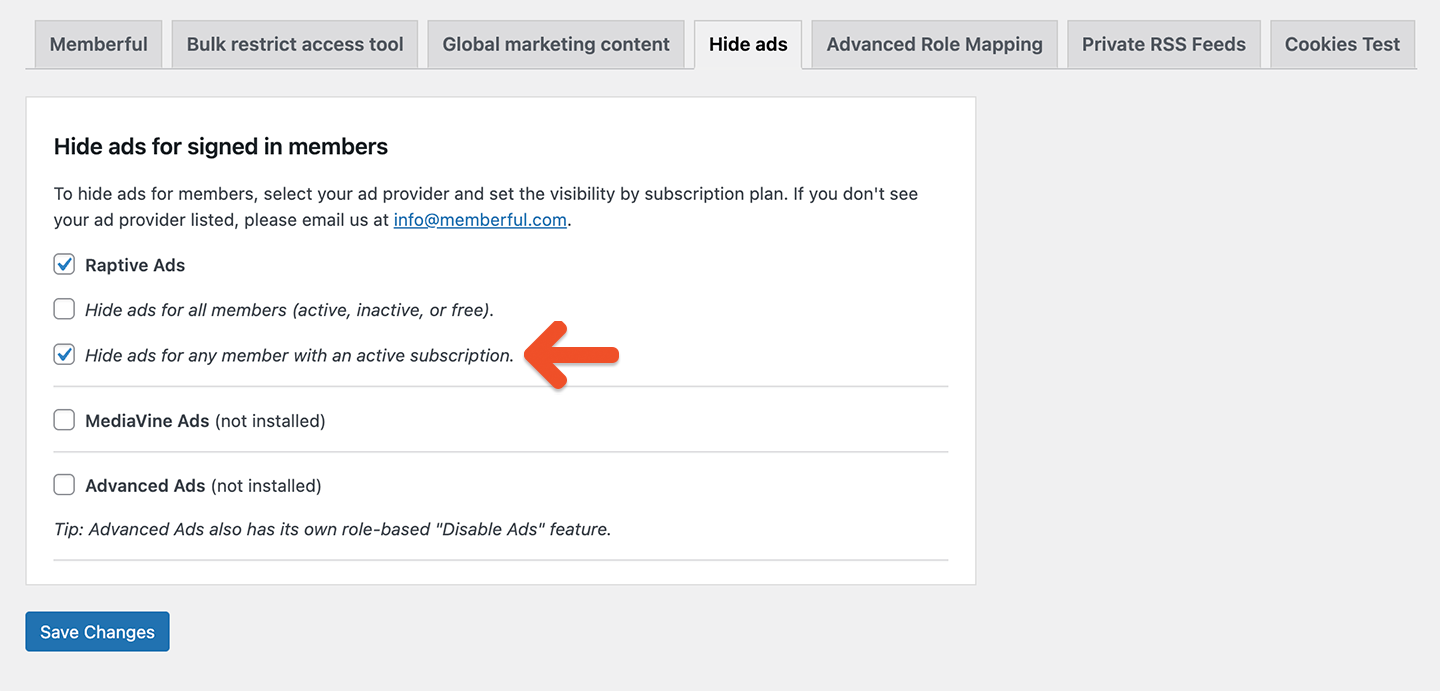Check the Advanced Ads option
The width and height of the screenshot is (1440, 691).
pyautogui.click(x=64, y=484)
